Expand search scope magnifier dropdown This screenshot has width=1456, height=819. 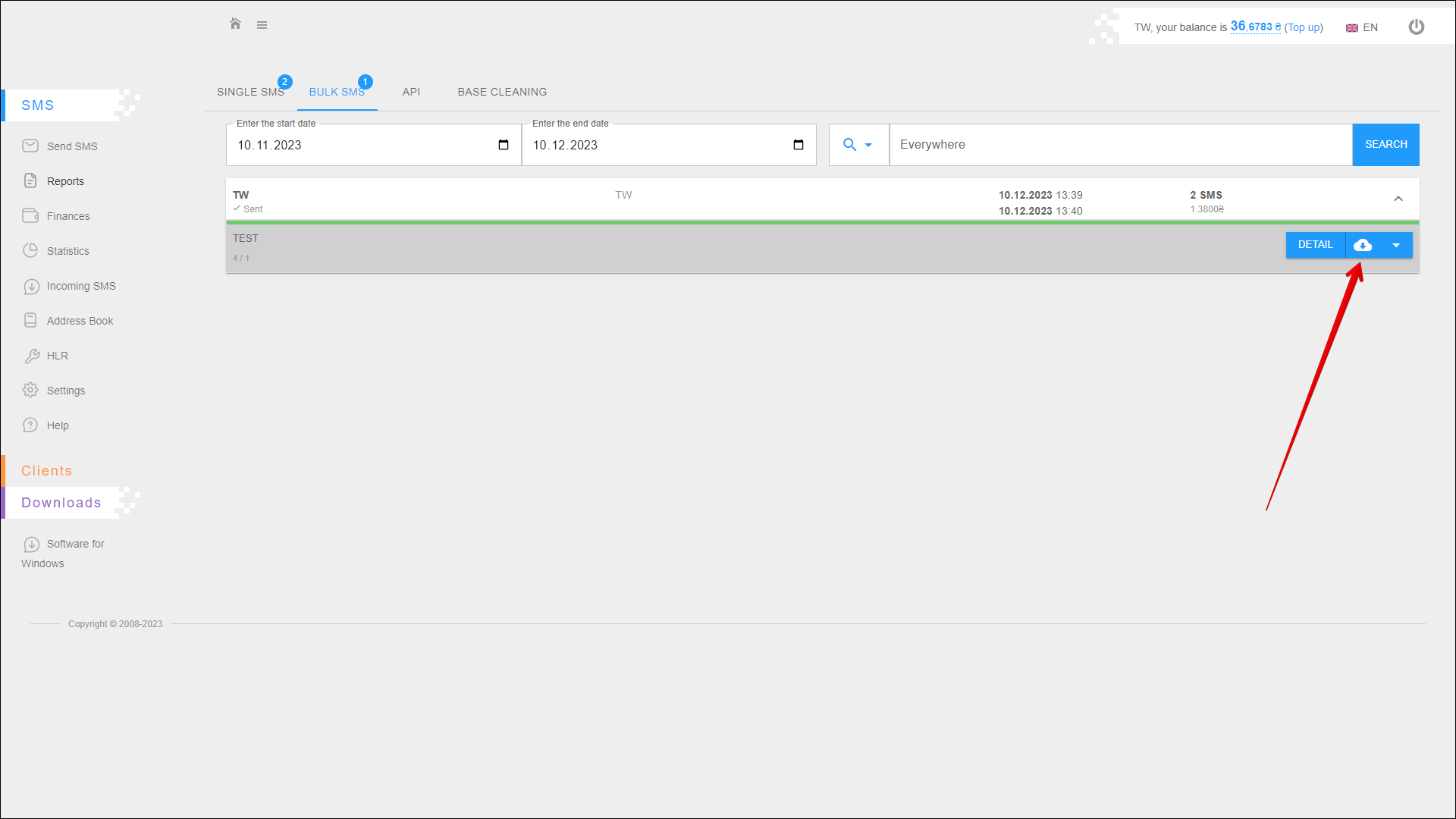(858, 145)
